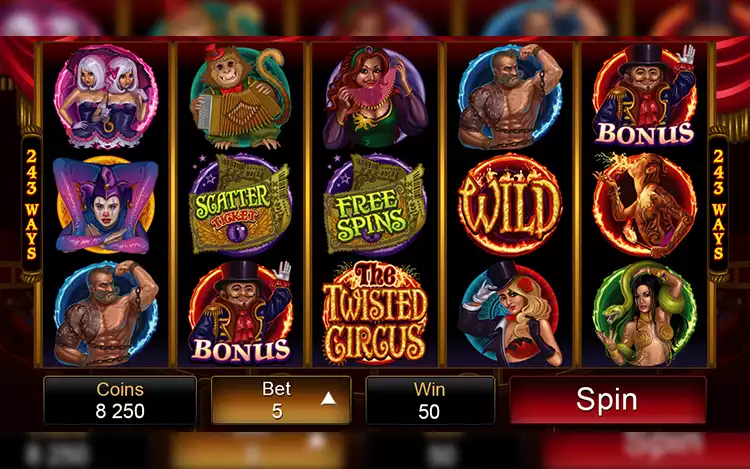Tap the monkey with accordion symbol
The image size is (750, 469).
(x=240, y=97)
